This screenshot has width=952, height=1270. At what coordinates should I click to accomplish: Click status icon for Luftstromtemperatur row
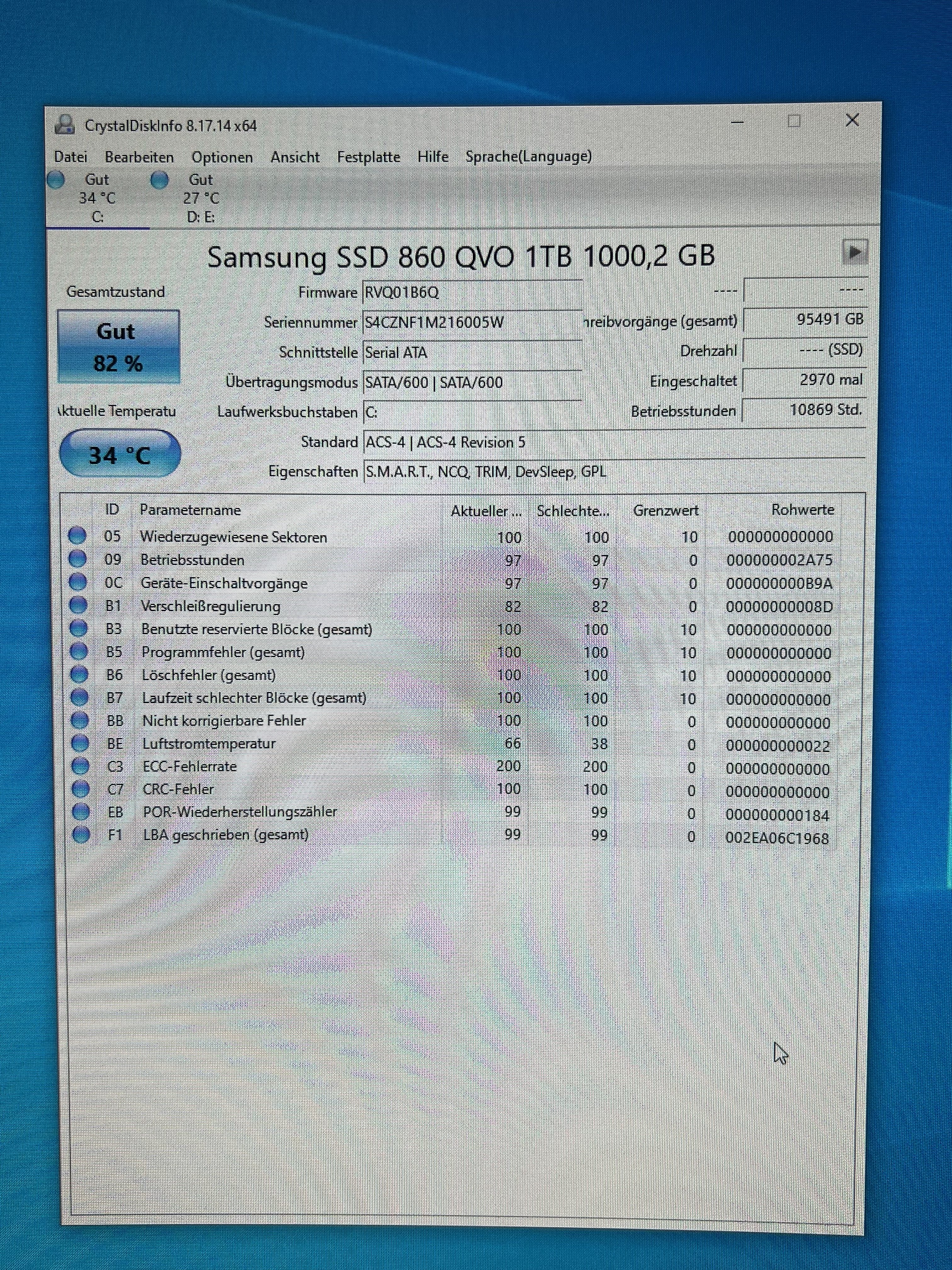(80, 744)
